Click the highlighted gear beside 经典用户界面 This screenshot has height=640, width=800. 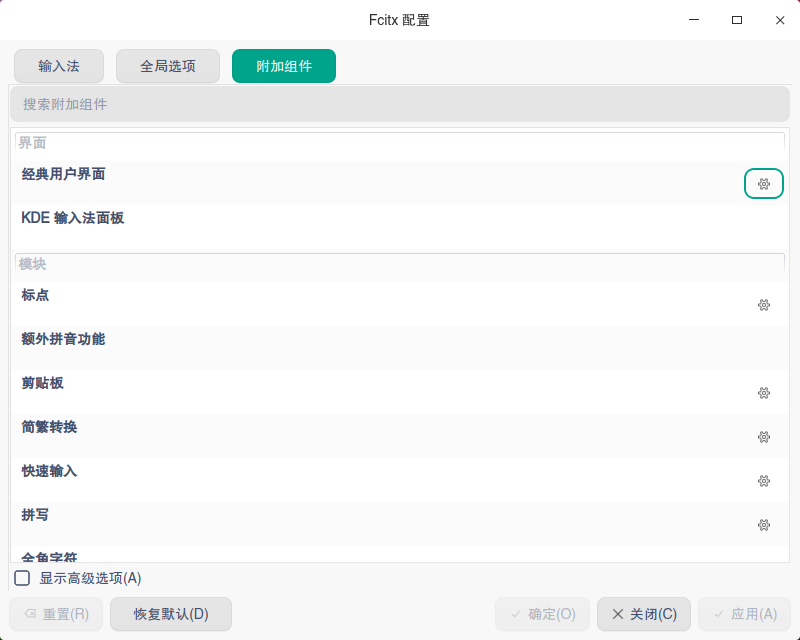pos(763,184)
